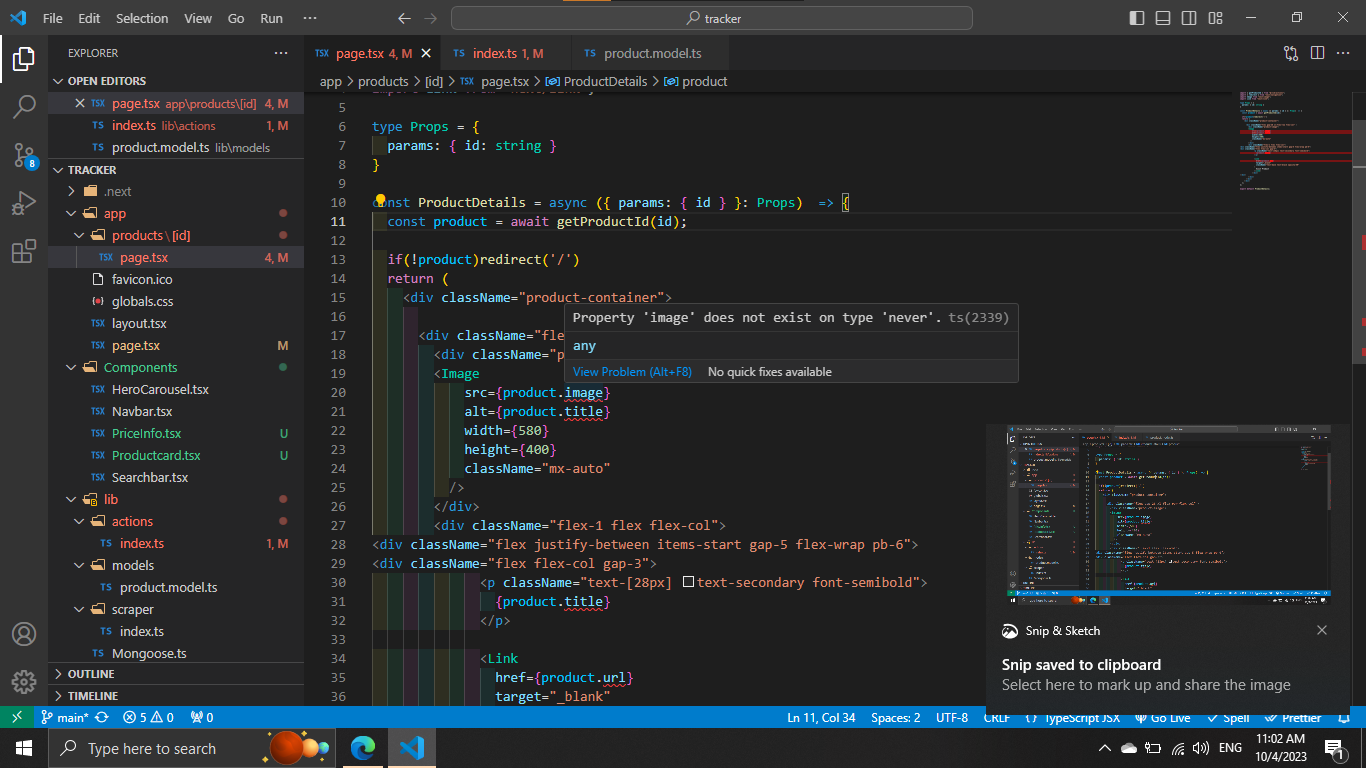The height and width of the screenshot is (768, 1366).
Task: Open the Run and Debug view
Action: coord(24,203)
